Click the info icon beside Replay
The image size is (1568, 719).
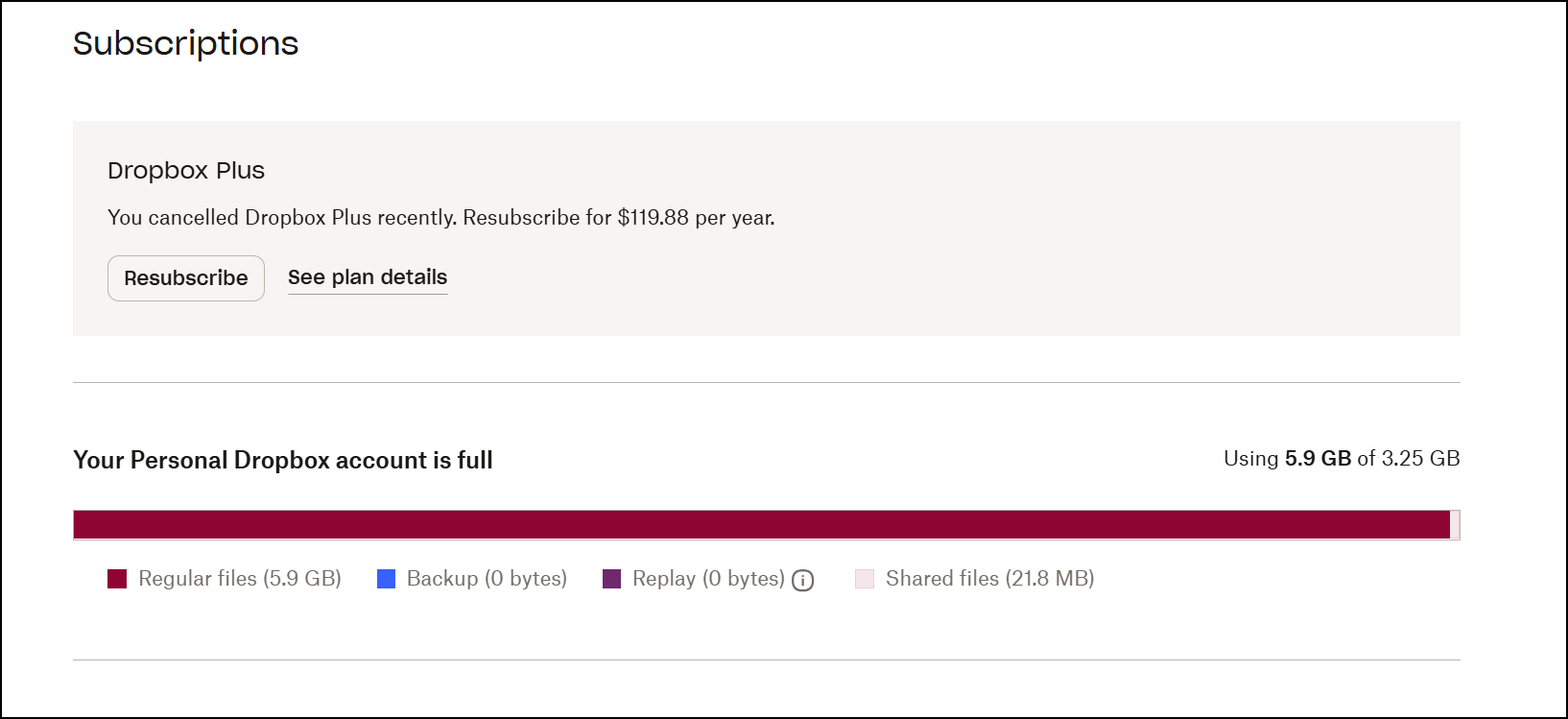click(x=803, y=580)
